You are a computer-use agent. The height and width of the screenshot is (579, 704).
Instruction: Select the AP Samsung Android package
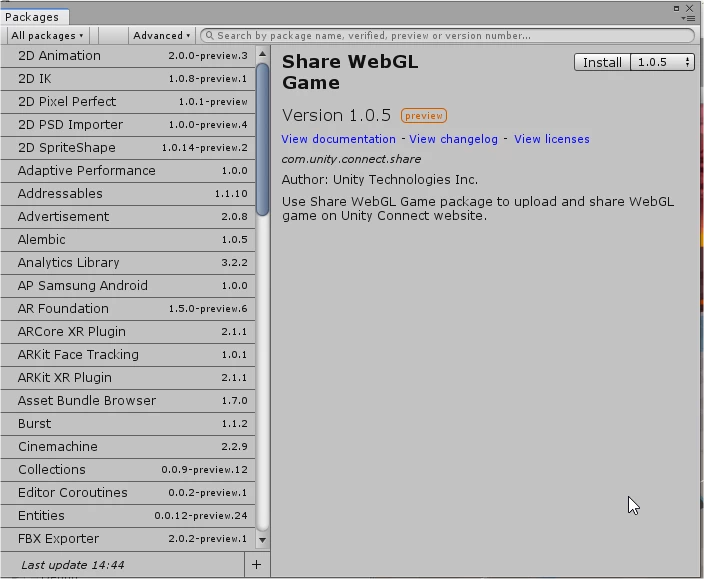(128, 285)
